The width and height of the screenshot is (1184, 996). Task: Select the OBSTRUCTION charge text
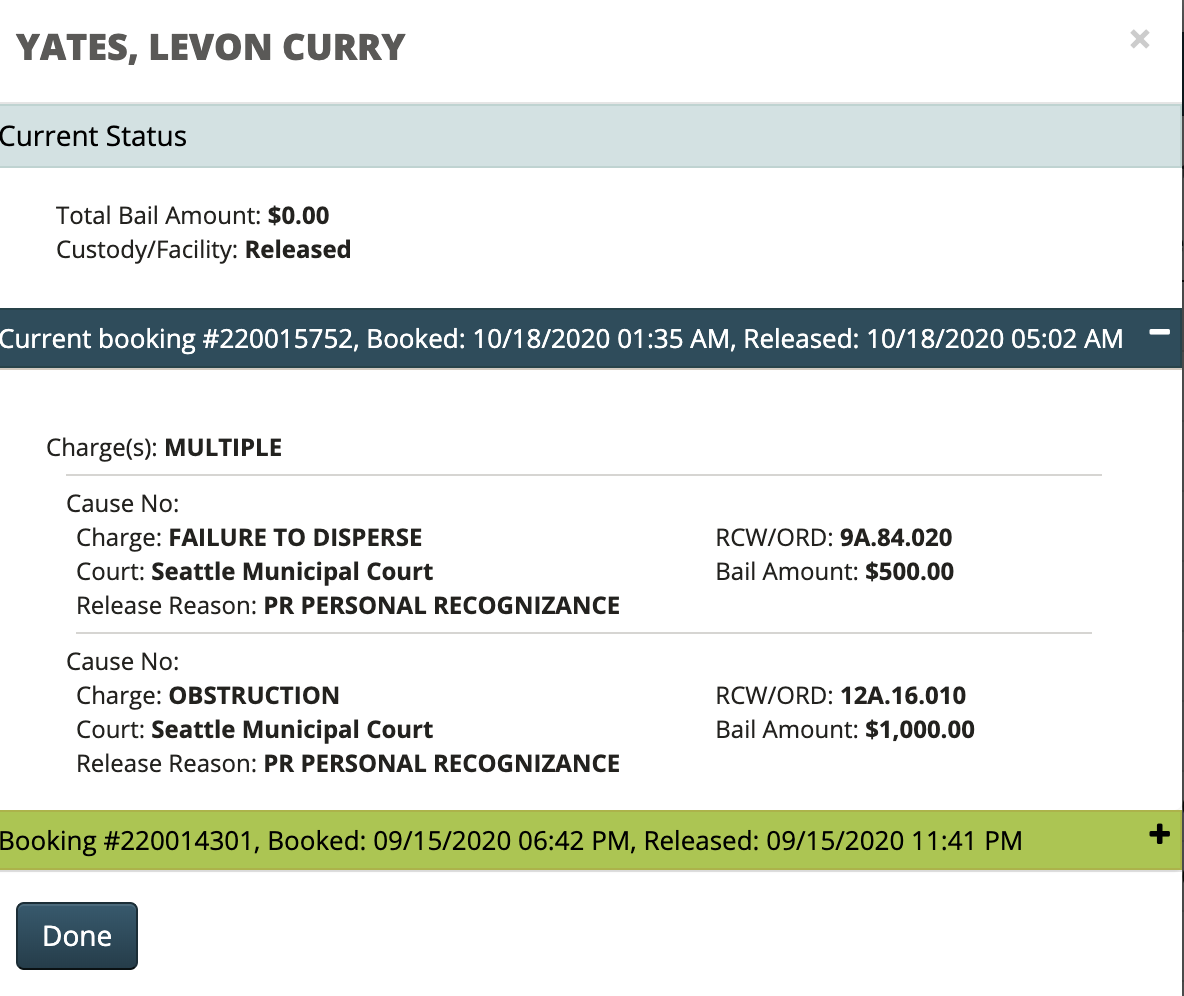pyautogui.click(x=254, y=695)
